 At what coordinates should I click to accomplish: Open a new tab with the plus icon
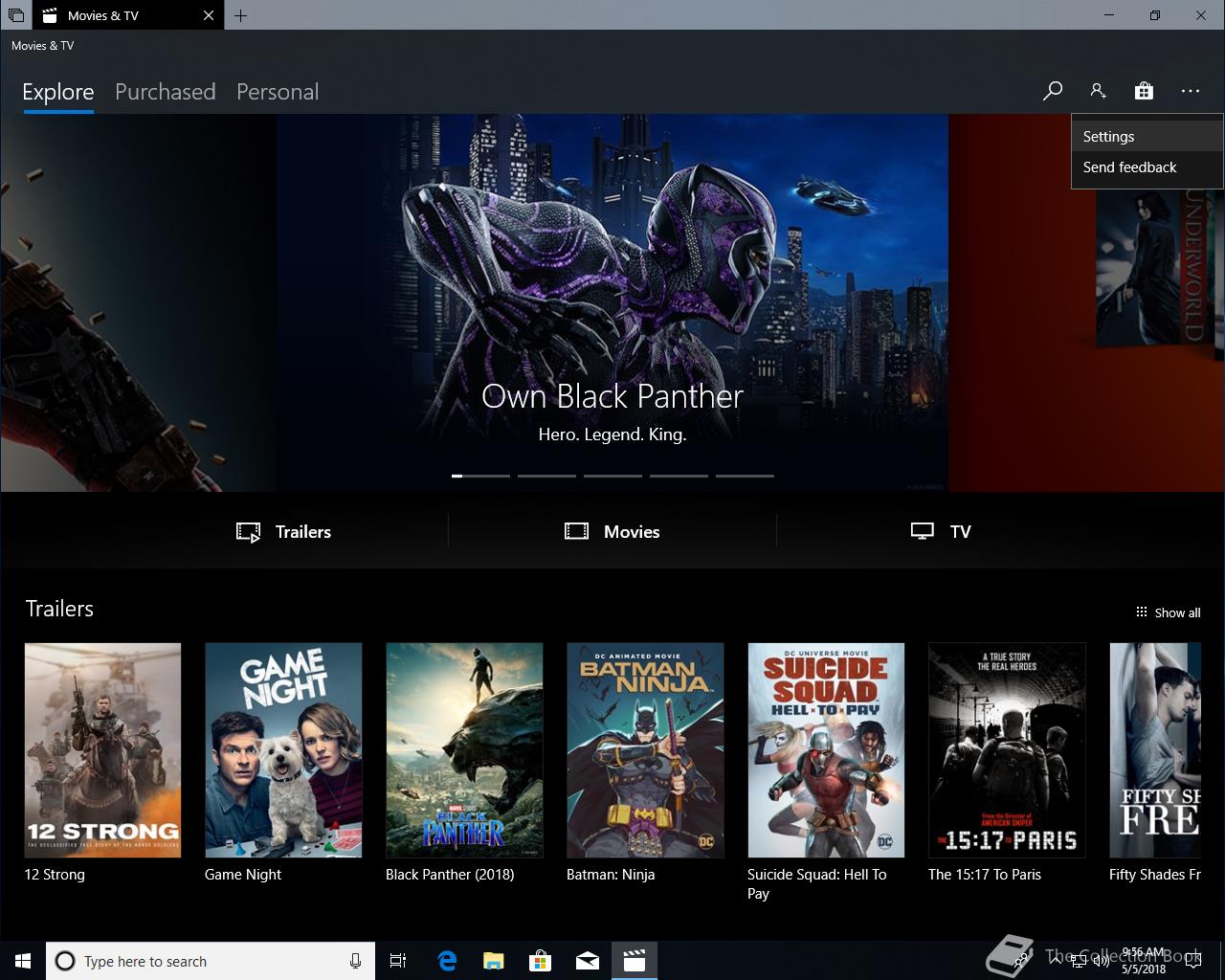coord(240,15)
